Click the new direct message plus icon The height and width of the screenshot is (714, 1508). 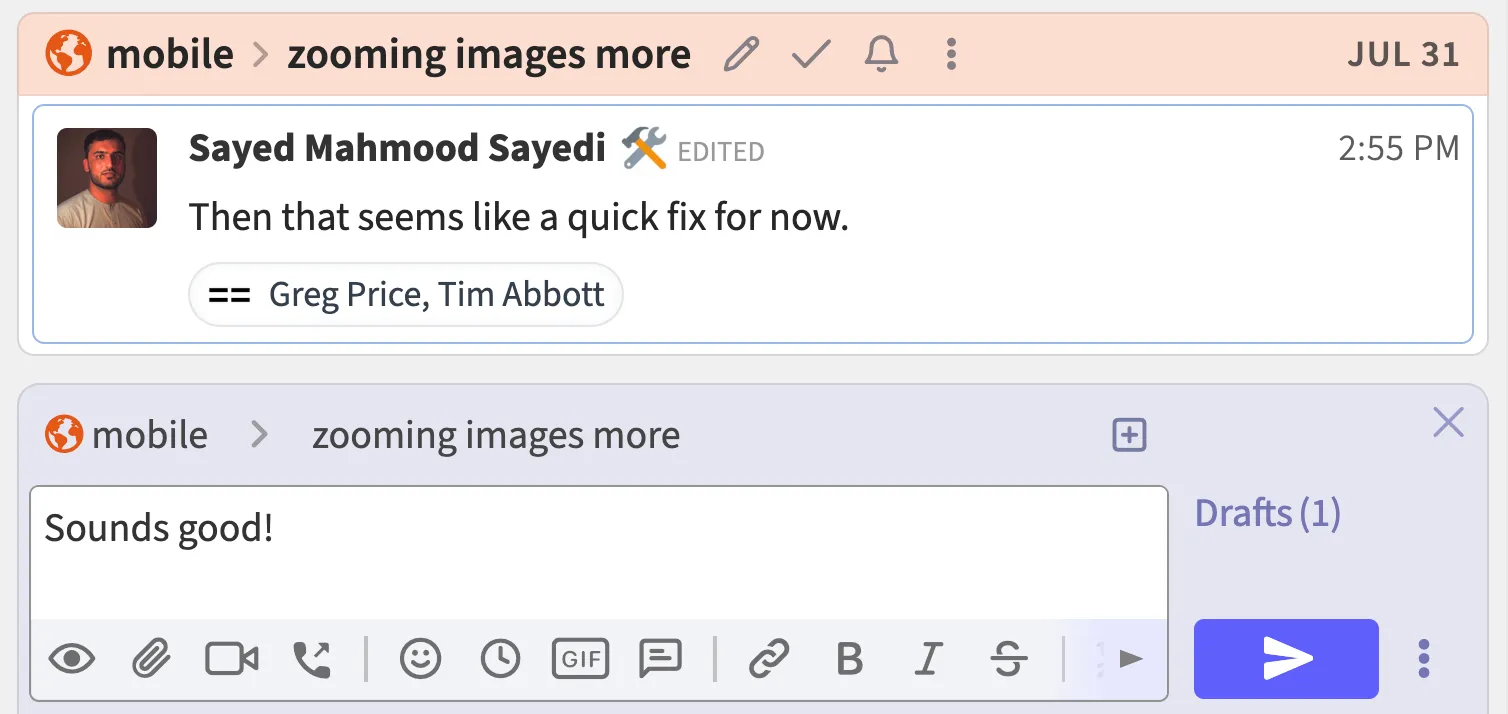(1129, 435)
